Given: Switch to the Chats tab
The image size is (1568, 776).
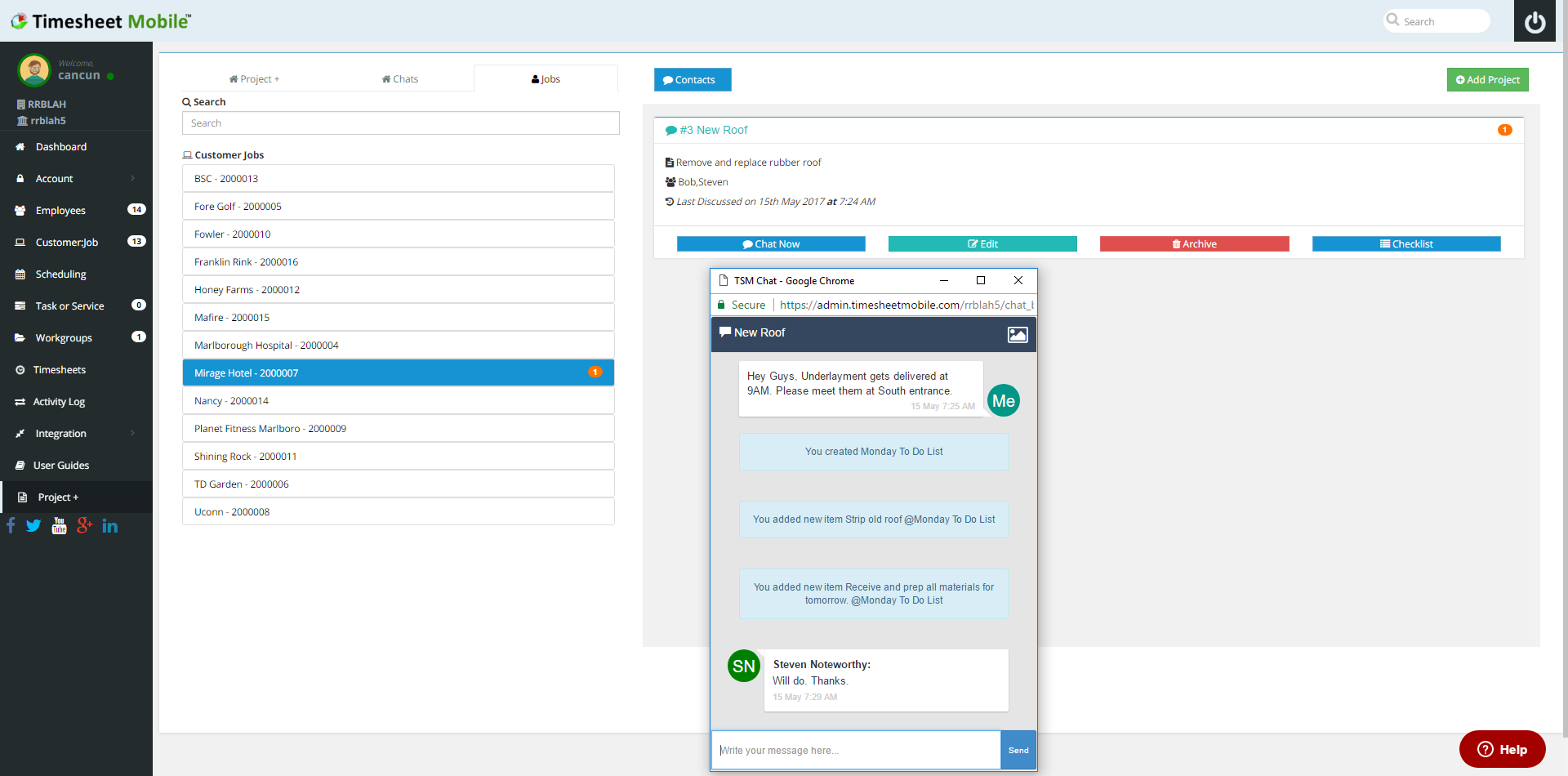Looking at the screenshot, I should click(400, 79).
